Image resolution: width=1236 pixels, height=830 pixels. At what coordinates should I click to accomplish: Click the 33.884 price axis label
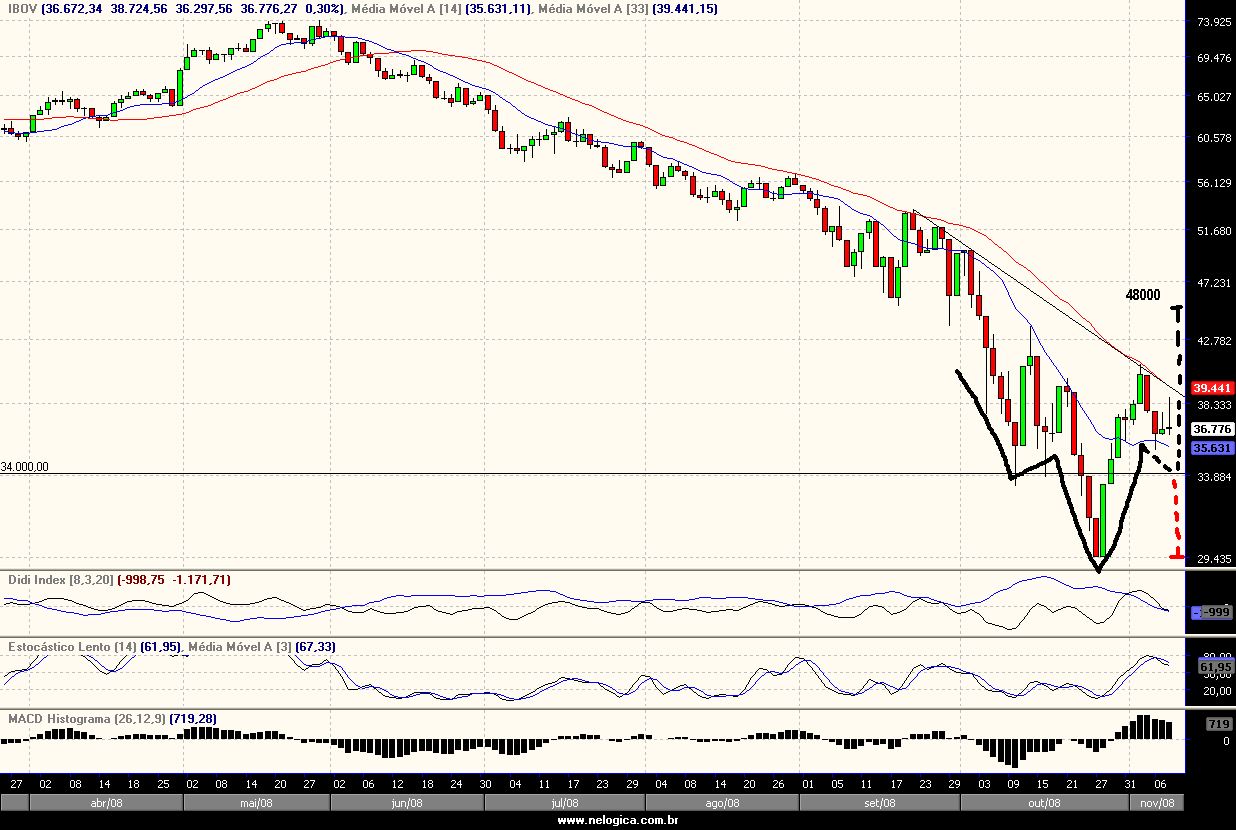pyautogui.click(x=1214, y=477)
